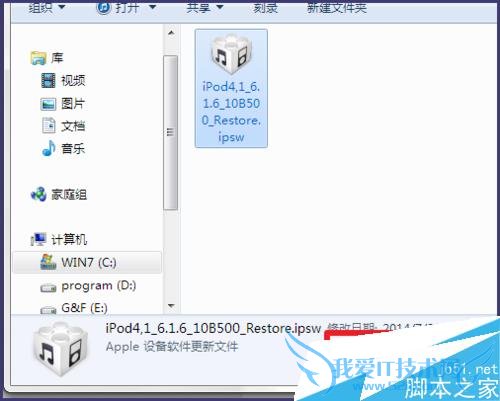
Task: Click the program (D:) drive icon
Action: [48, 288]
